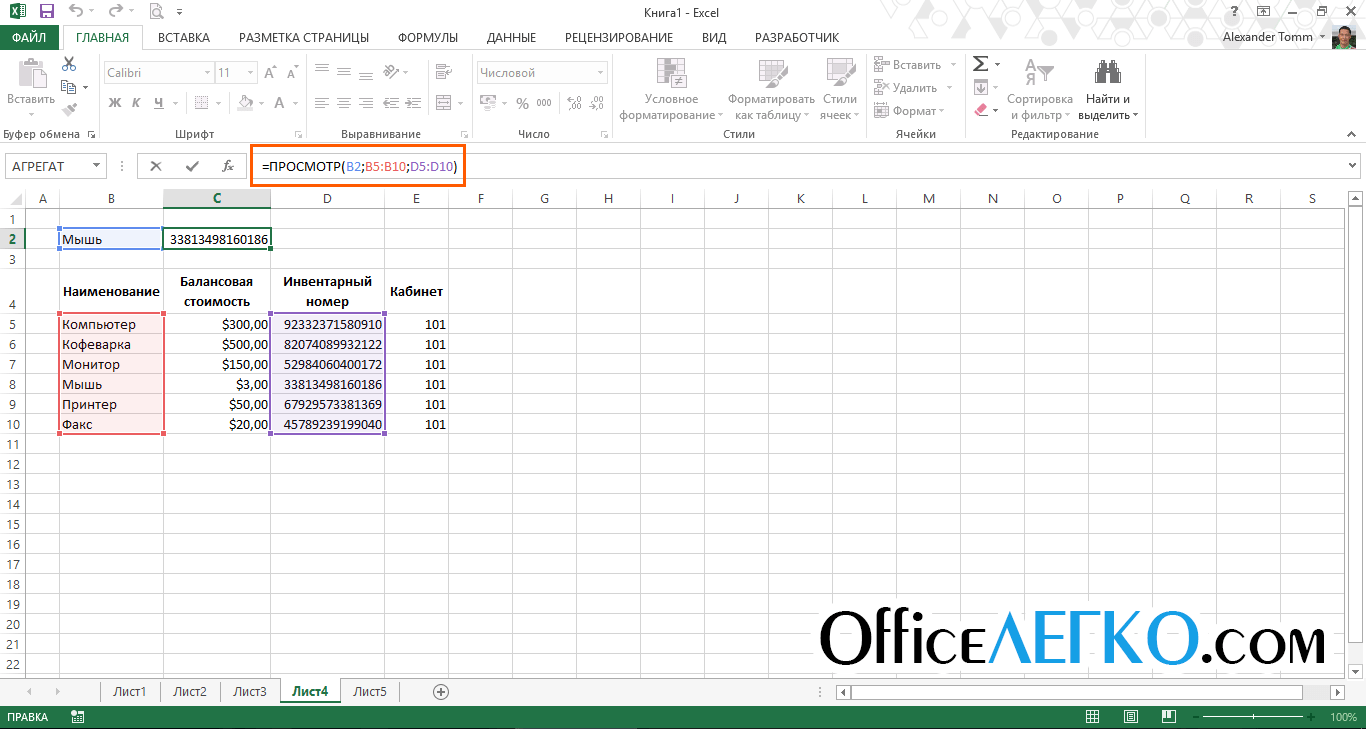This screenshot has height=729, width=1366.
Task: Switch to the Лист2 sheet tab
Action: pos(190,692)
